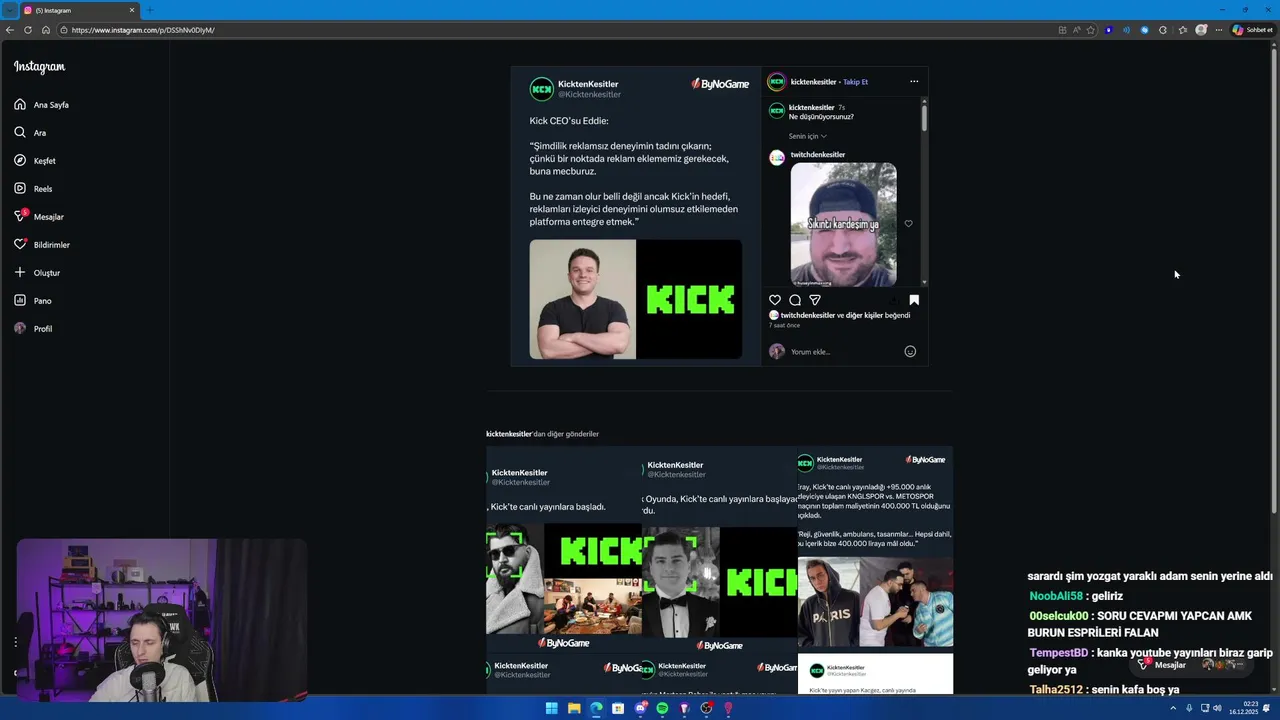Click the Instagram logo

click(x=39, y=67)
